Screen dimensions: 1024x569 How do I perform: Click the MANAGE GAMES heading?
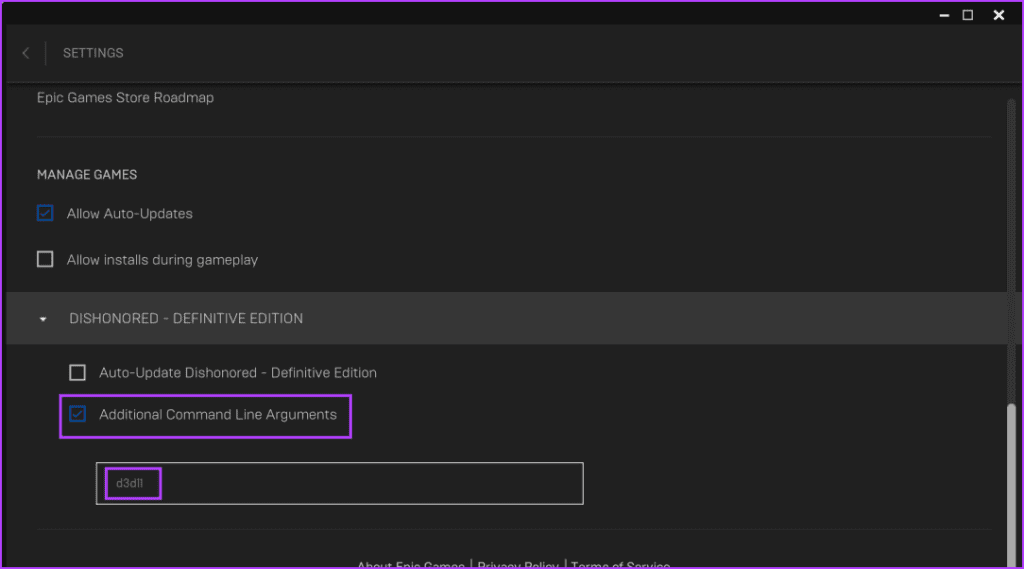tap(87, 174)
